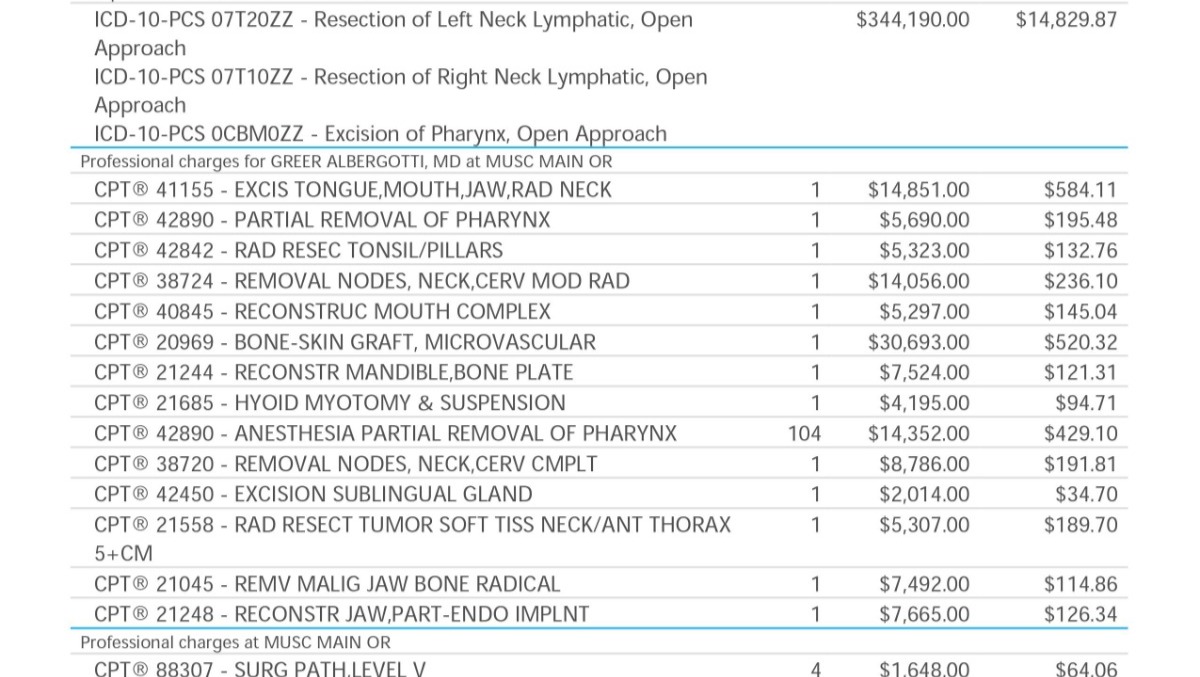Click the CPT 21558 tumor resection description
This screenshot has height=677, width=1200.
[x=412, y=525]
